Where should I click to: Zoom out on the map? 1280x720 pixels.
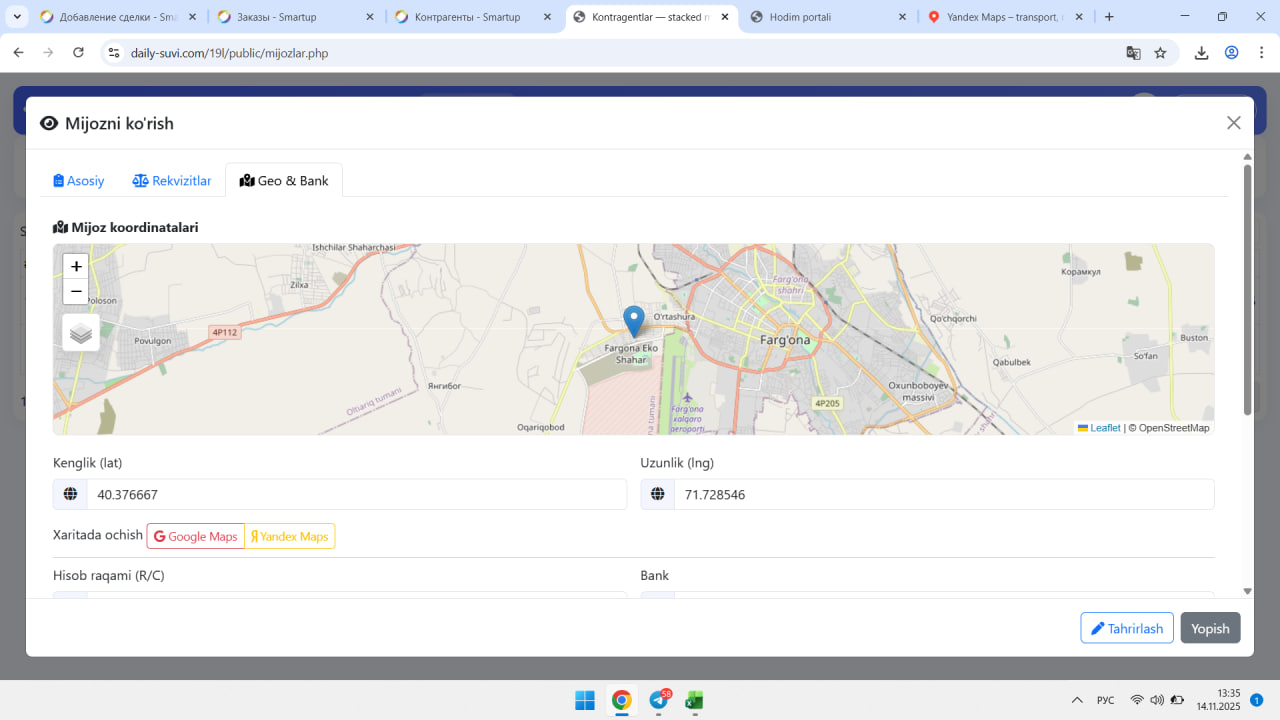coord(76,291)
